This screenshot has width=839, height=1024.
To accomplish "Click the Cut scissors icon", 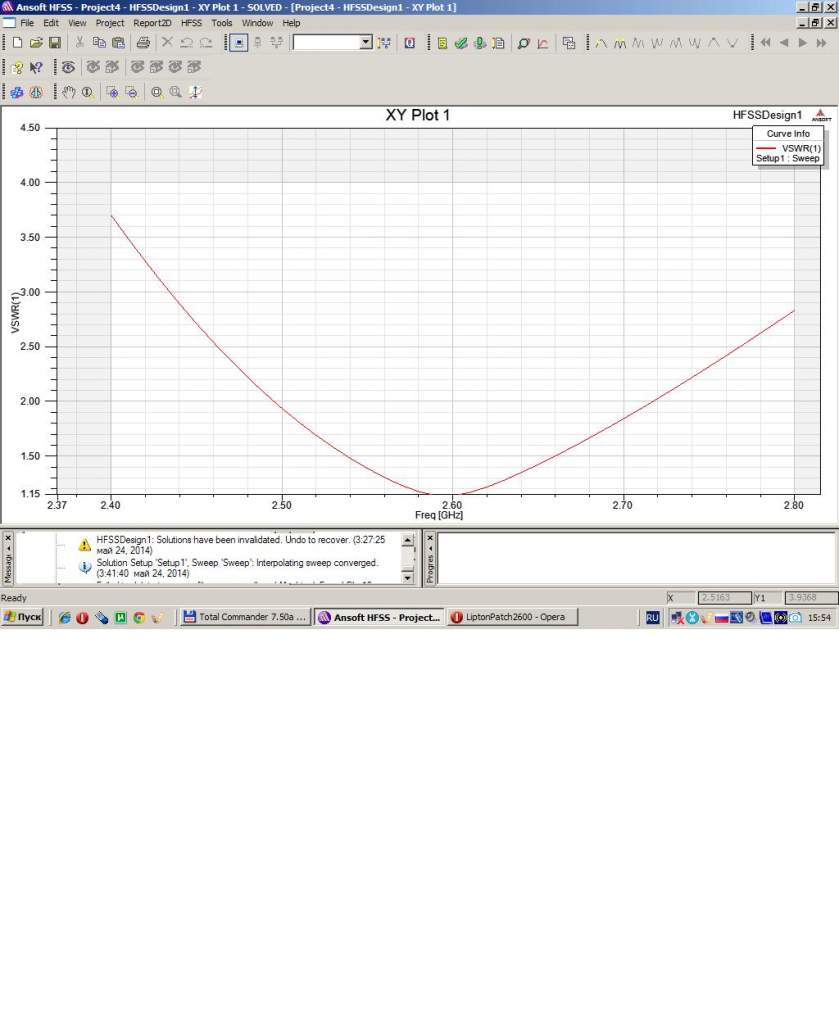I will tap(80, 43).
